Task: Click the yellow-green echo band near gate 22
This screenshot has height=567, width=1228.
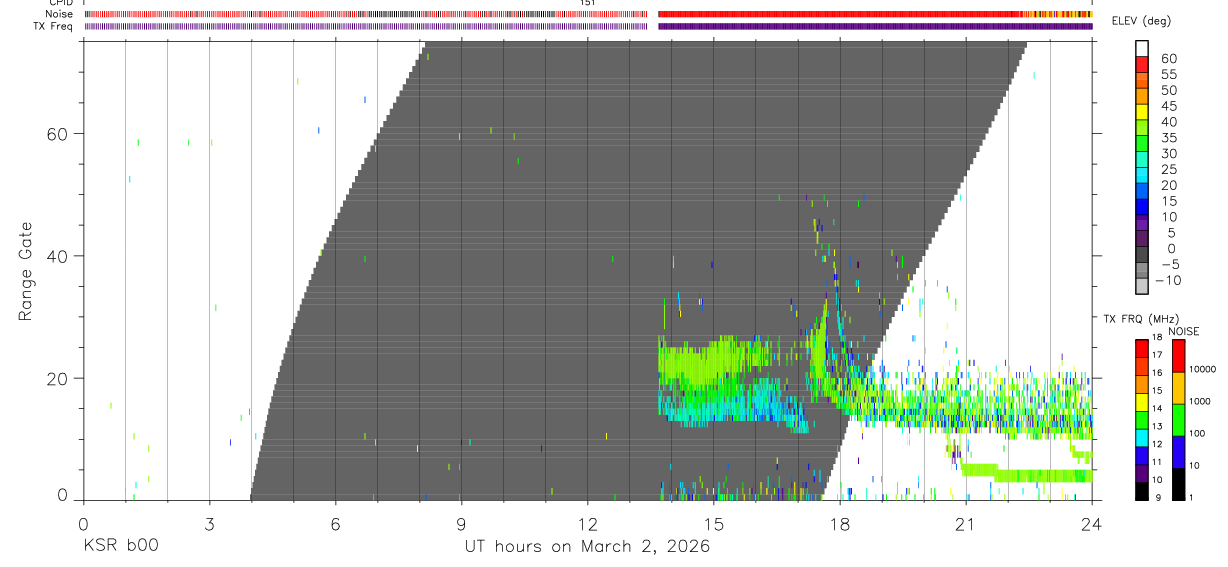Action: click(715, 360)
